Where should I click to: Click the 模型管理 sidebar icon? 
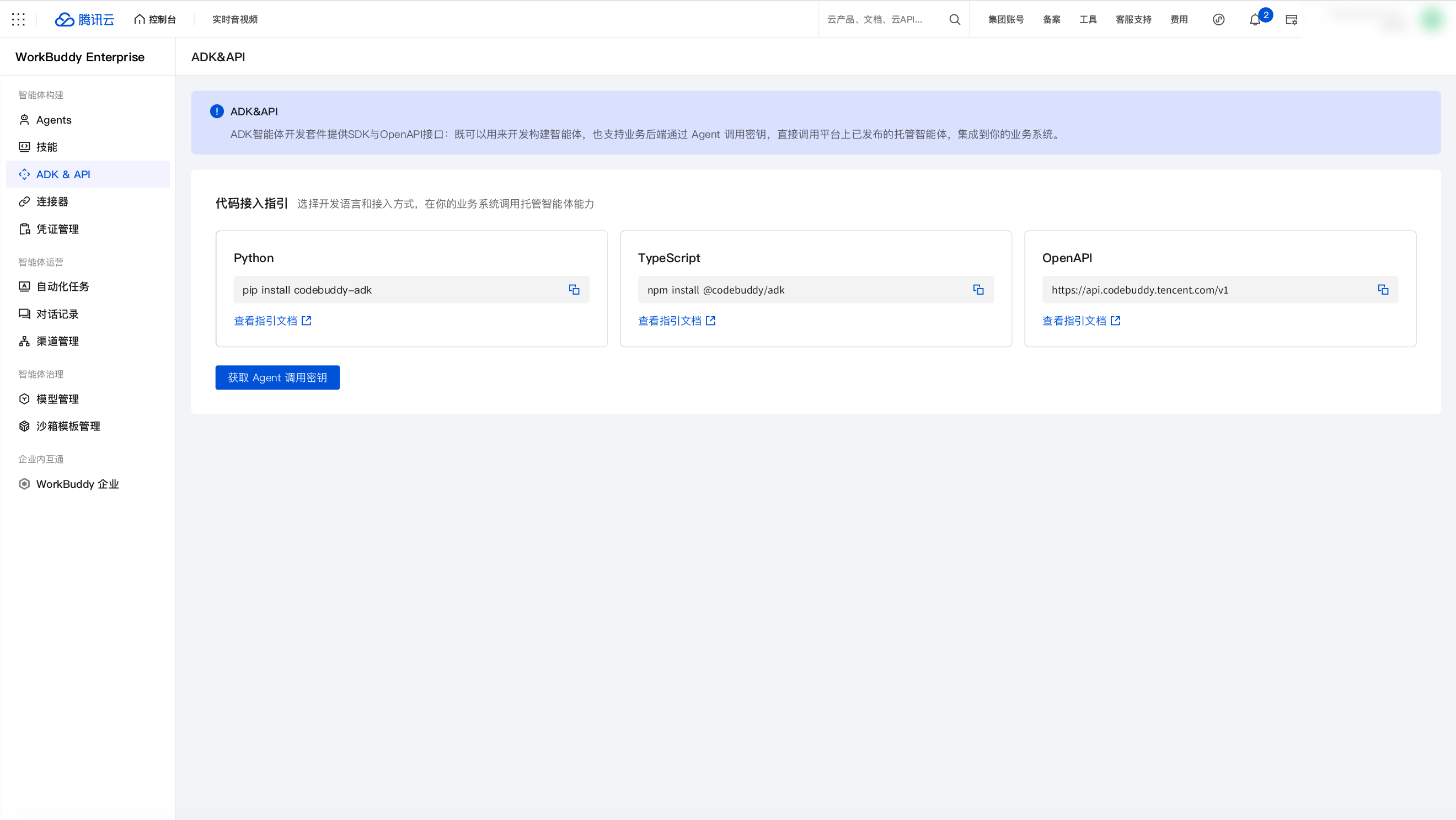[x=24, y=400]
